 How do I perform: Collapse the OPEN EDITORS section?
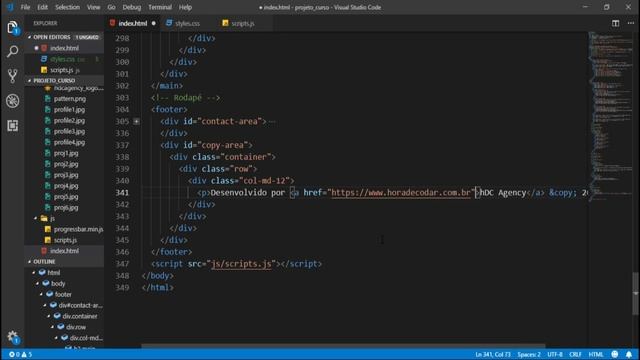coord(29,37)
